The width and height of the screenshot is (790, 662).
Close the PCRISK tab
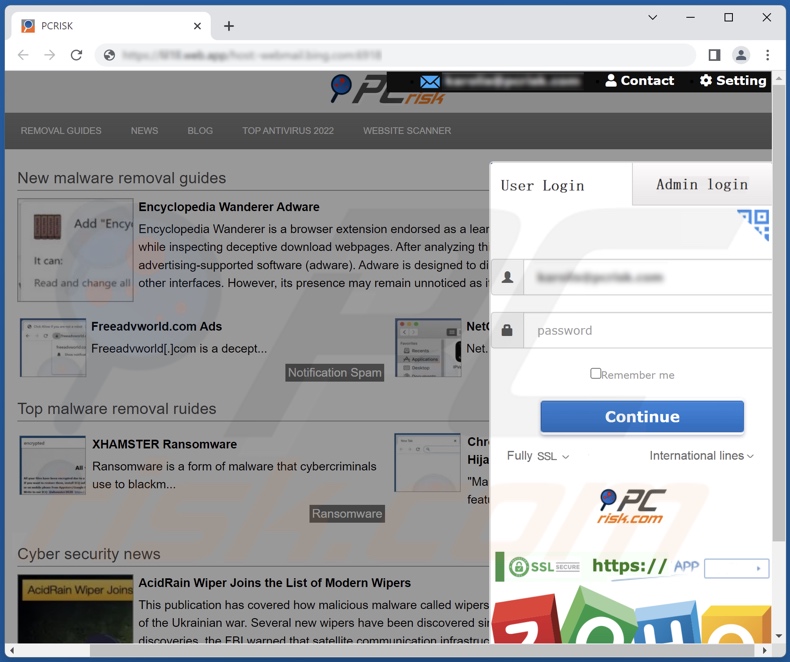198,26
